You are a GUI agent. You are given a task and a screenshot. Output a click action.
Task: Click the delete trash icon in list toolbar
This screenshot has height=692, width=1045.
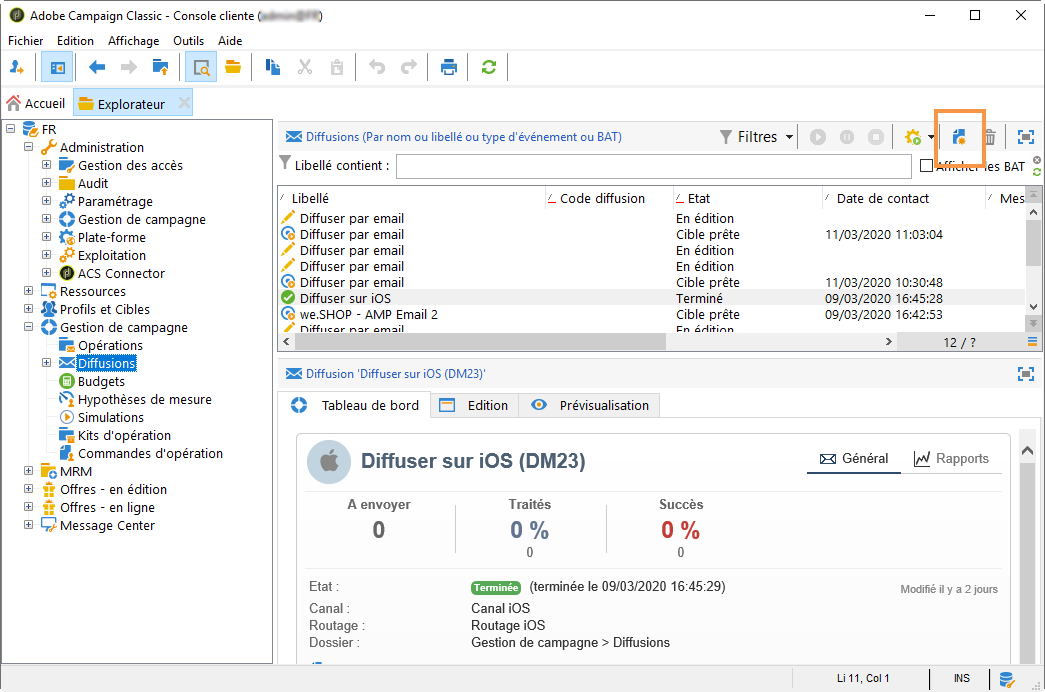point(990,137)
